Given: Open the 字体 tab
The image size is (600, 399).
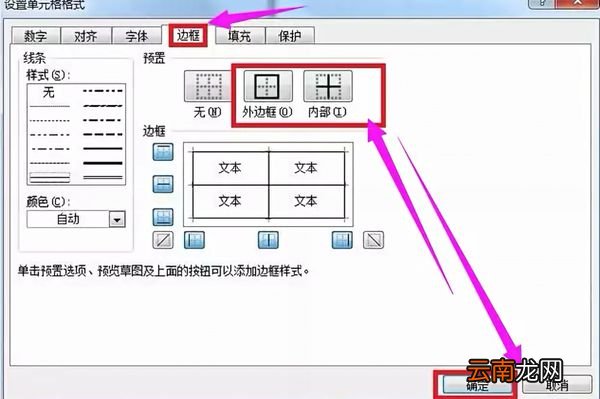Looking at the screenshot, I should [136, 36].
